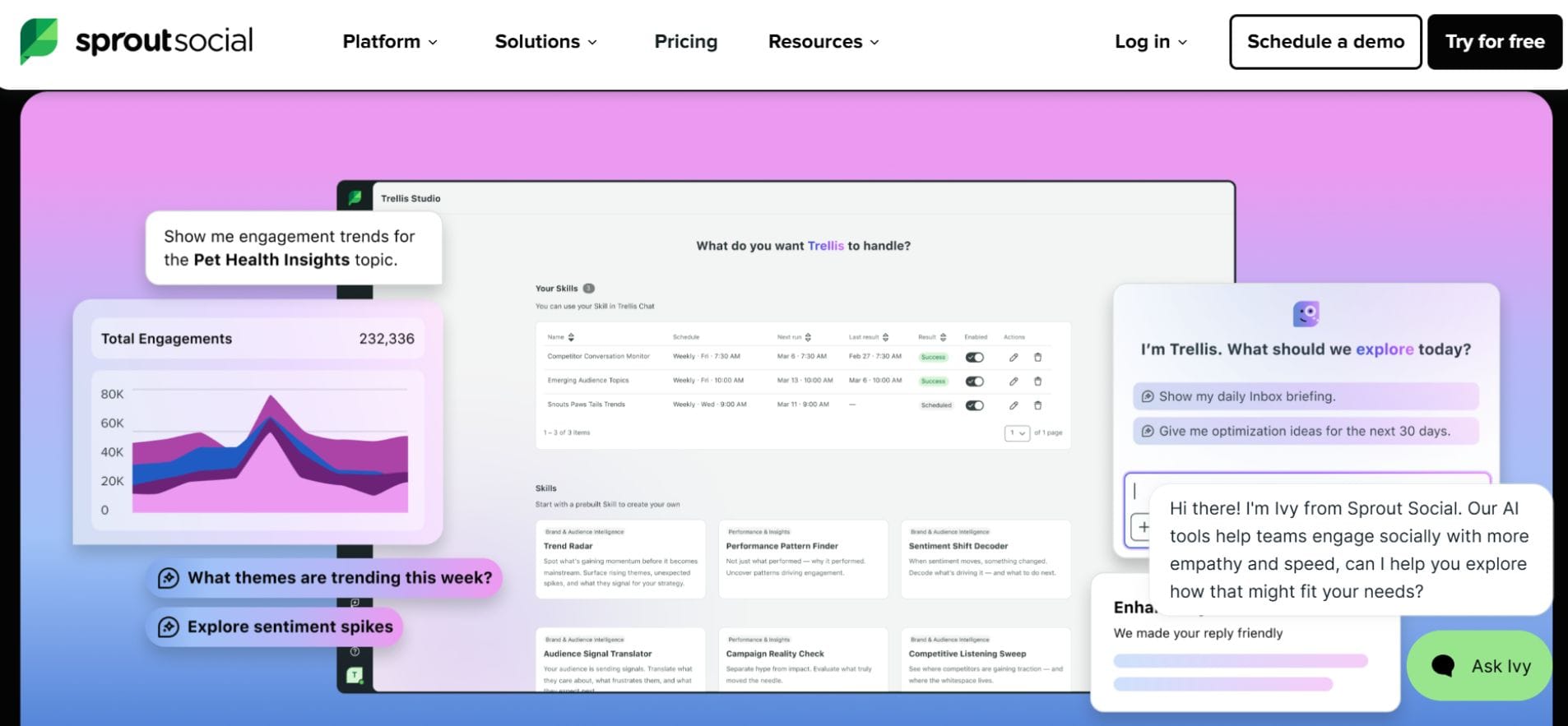Open the Campaign Reality Check skill card

point(803,659)
